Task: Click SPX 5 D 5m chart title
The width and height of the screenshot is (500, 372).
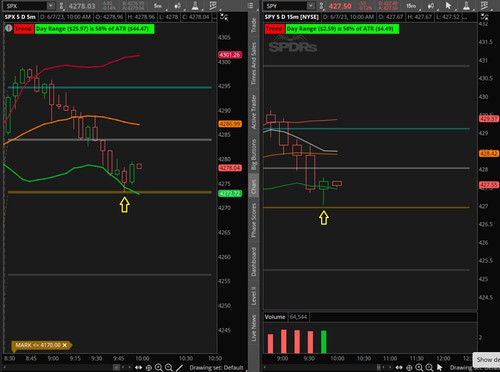Action: click(20, 17)
